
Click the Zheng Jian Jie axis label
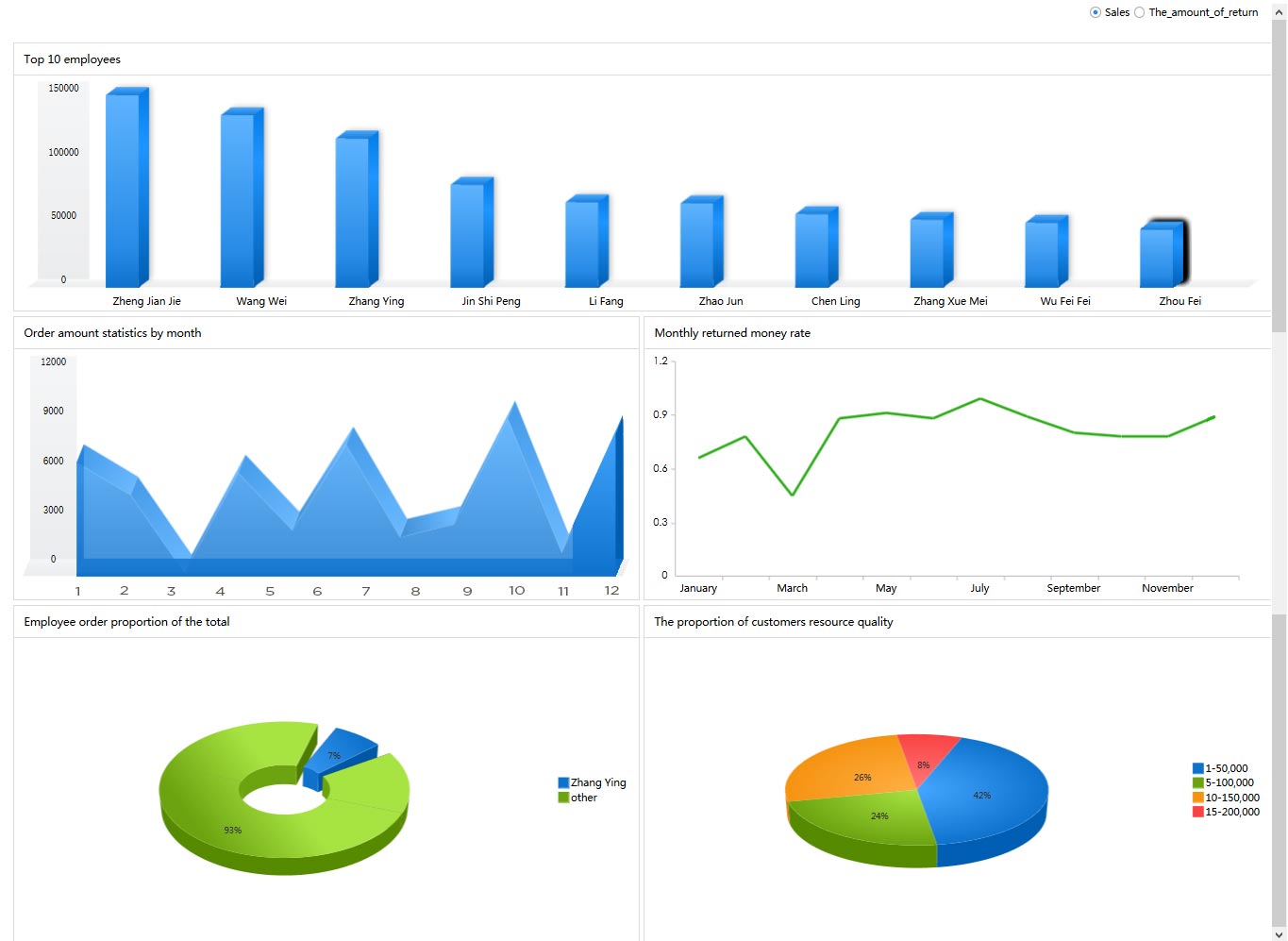tap(146, 301)
